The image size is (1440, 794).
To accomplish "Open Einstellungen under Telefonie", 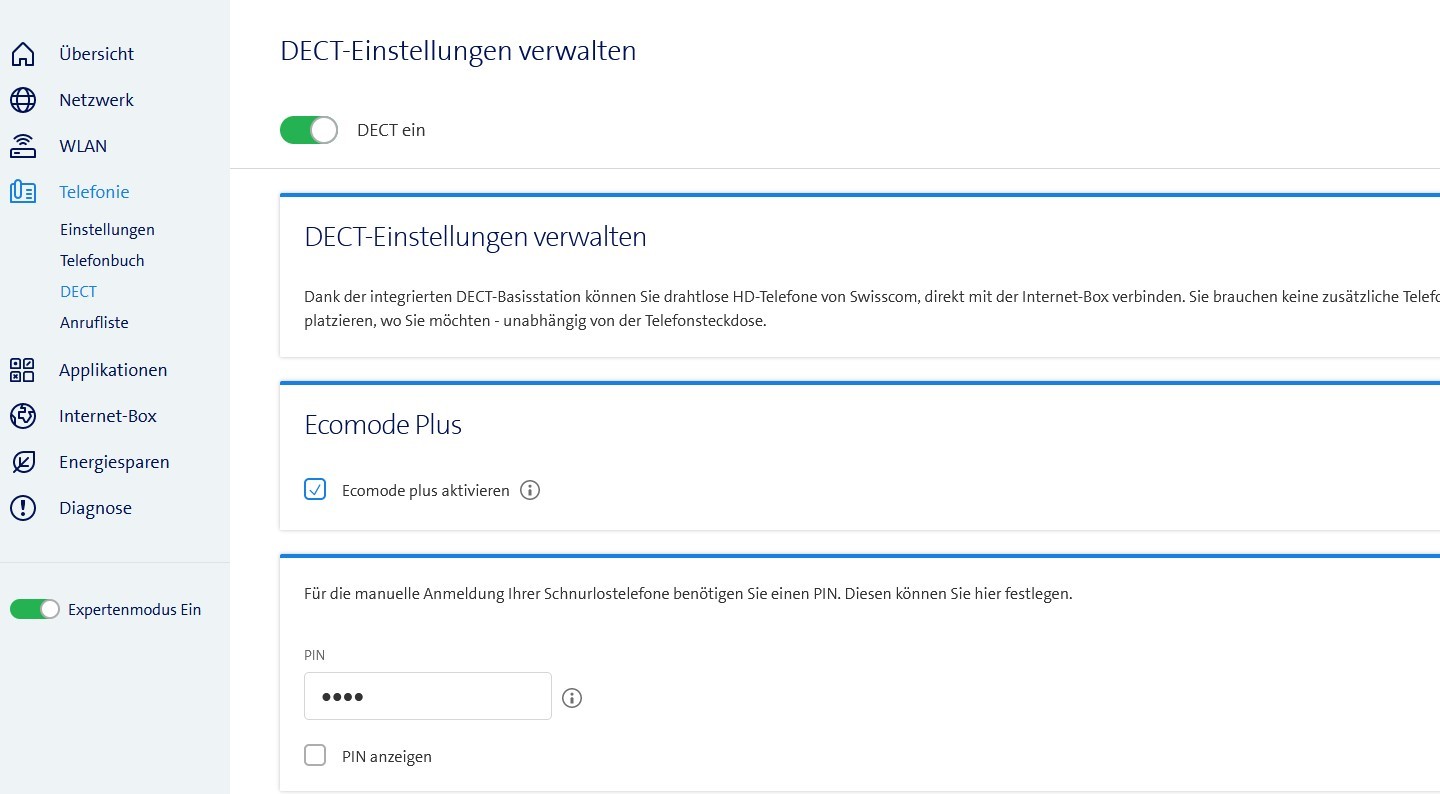I will [x=107, y=229].
